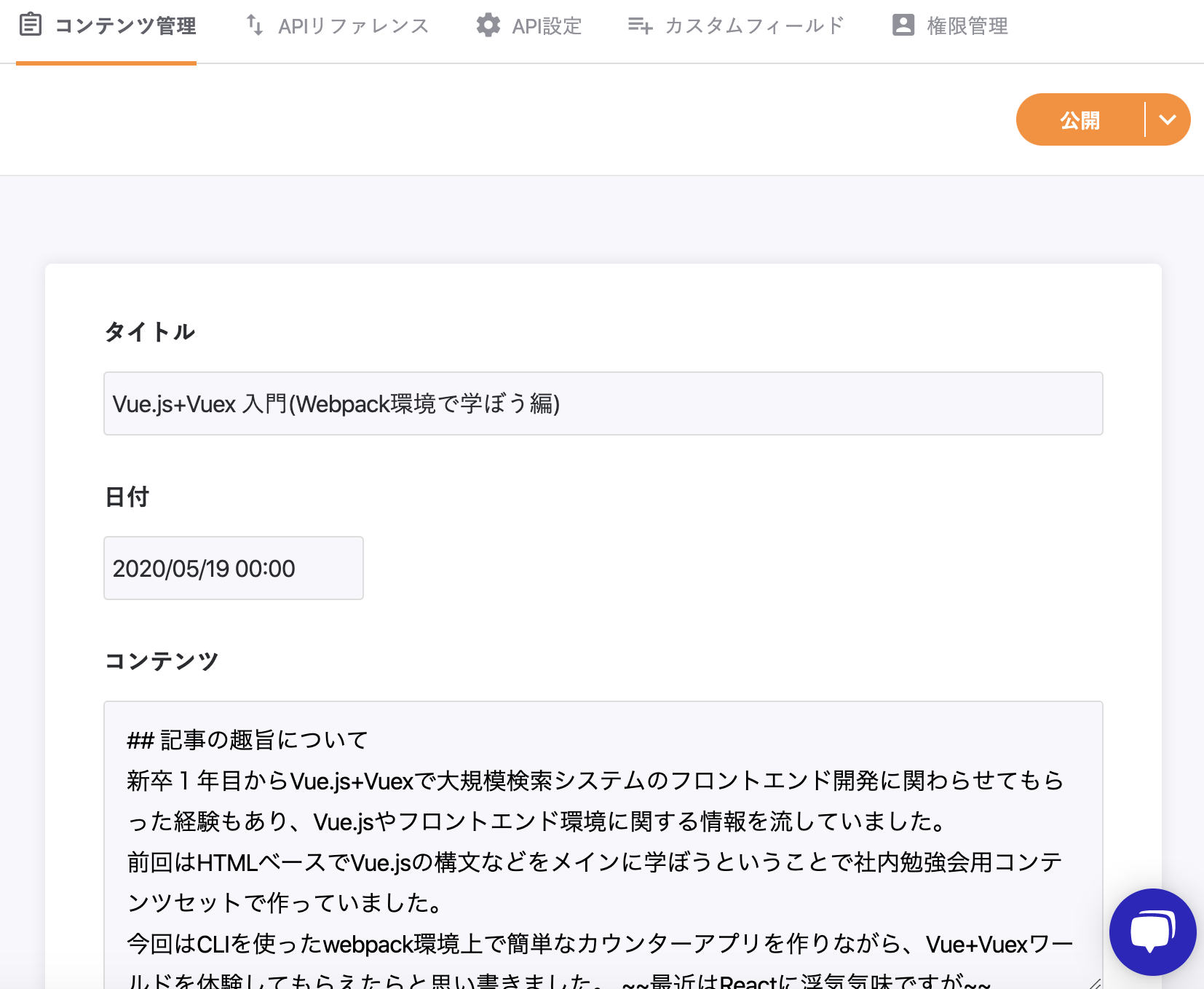Click the line starting '新卒１年目から'
Image resolution: width=1204 pixels, height=989 pixels.
pos(595,781)
